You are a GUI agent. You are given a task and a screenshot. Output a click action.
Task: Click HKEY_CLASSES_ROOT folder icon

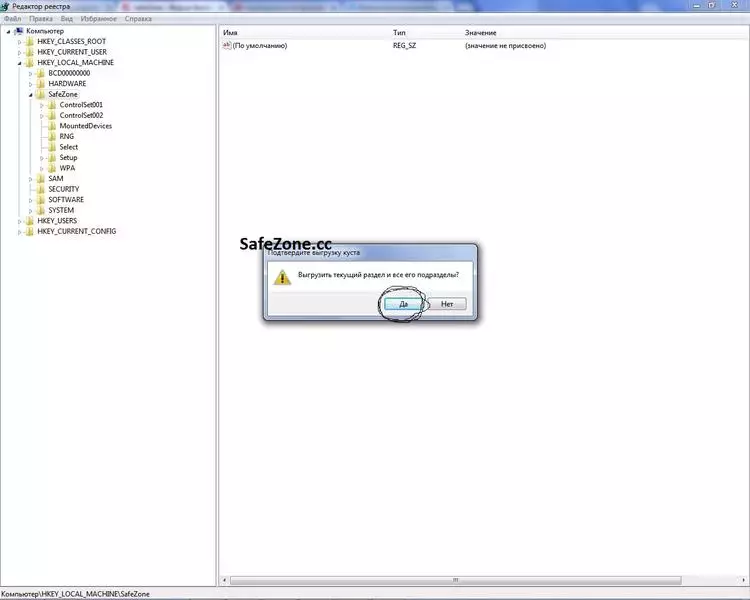[30, 42]
